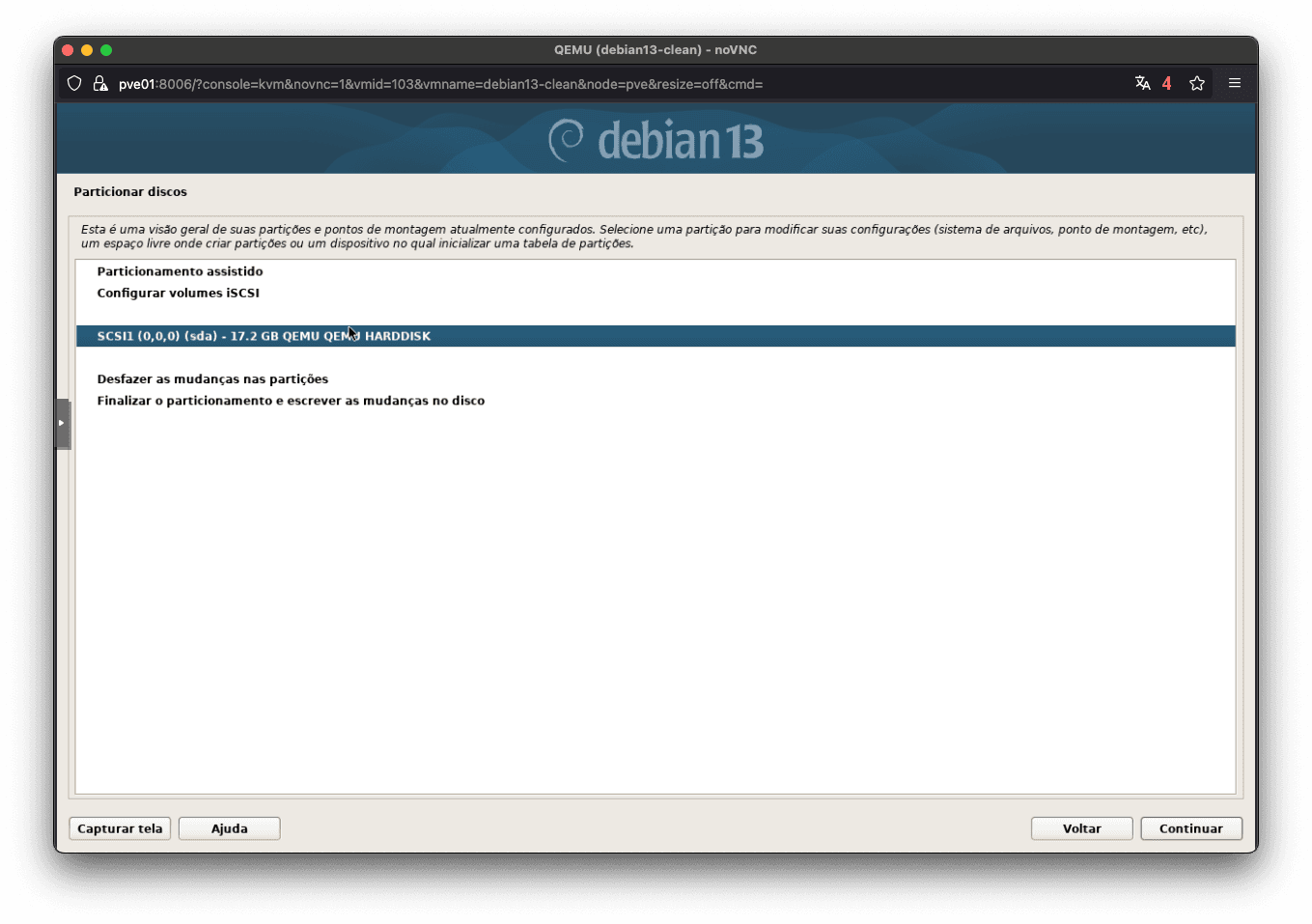The width and height of the screenshot is (1312, 924).
Task: Open the browser hamburger menu
Action: coord(1235,83)
